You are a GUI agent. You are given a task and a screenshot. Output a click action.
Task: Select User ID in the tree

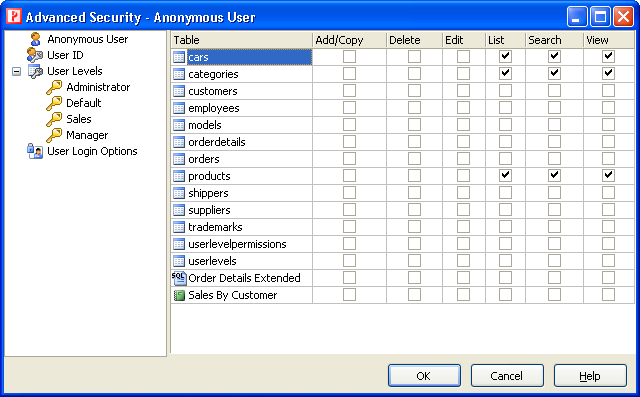tap(65, 55)
